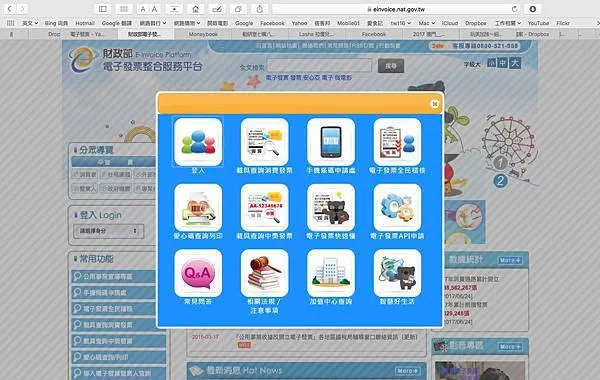Open the 登入 people icon in the popup
Image resolution: width=600 pixels, height=380 pixels.
tap(198, 142)
